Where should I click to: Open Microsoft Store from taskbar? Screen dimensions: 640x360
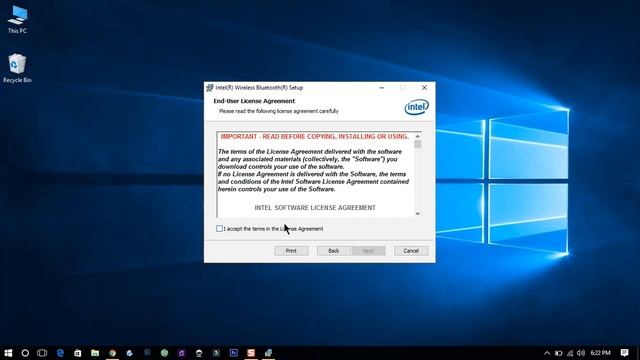click(78, 353)
